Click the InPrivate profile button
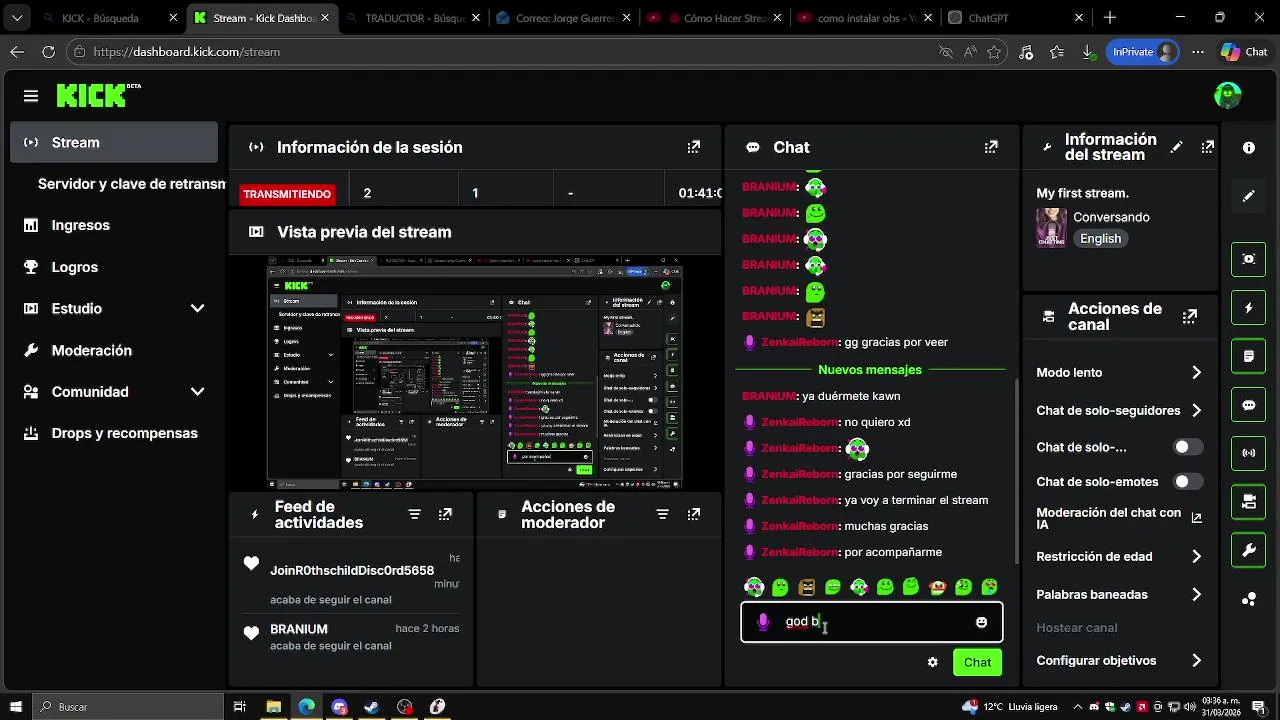The image size is (1280, 720). tap(1143, 52)
